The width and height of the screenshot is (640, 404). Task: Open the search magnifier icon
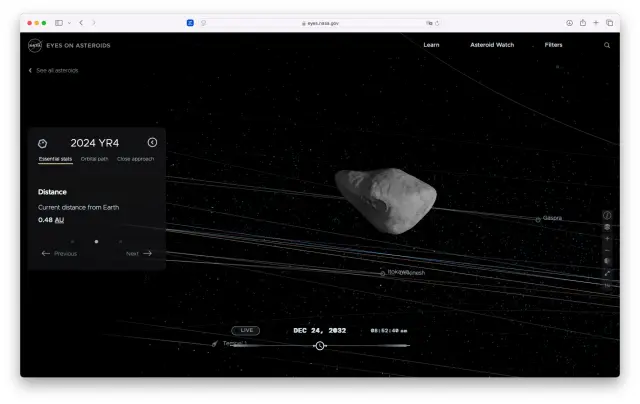coord(606,45)
